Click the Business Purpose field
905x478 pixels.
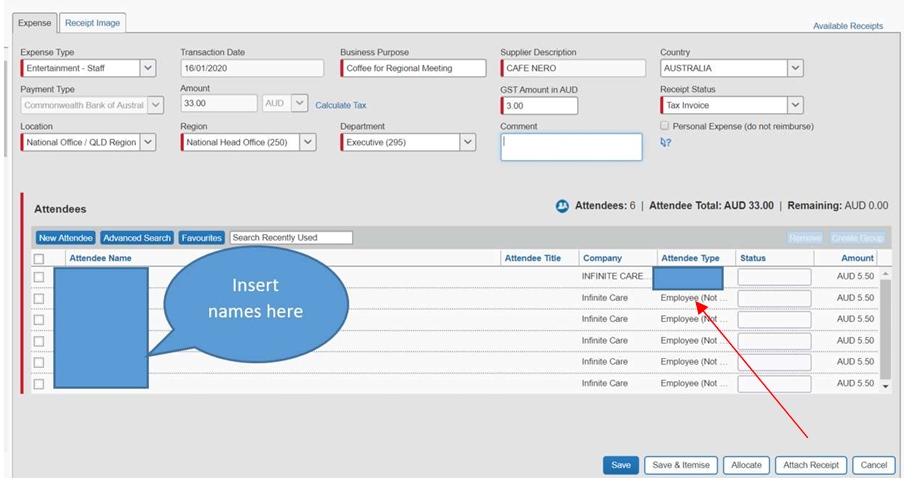[x=413, y=68]
